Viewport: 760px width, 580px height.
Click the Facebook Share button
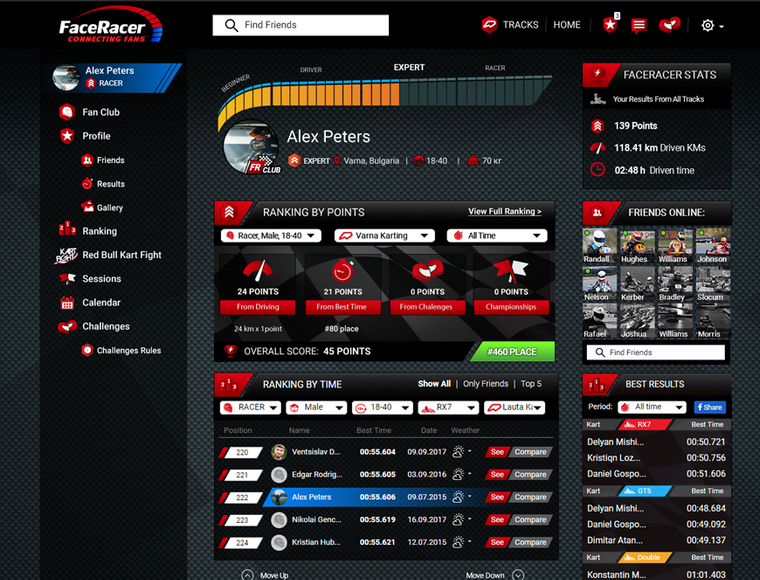click(710, 407)
